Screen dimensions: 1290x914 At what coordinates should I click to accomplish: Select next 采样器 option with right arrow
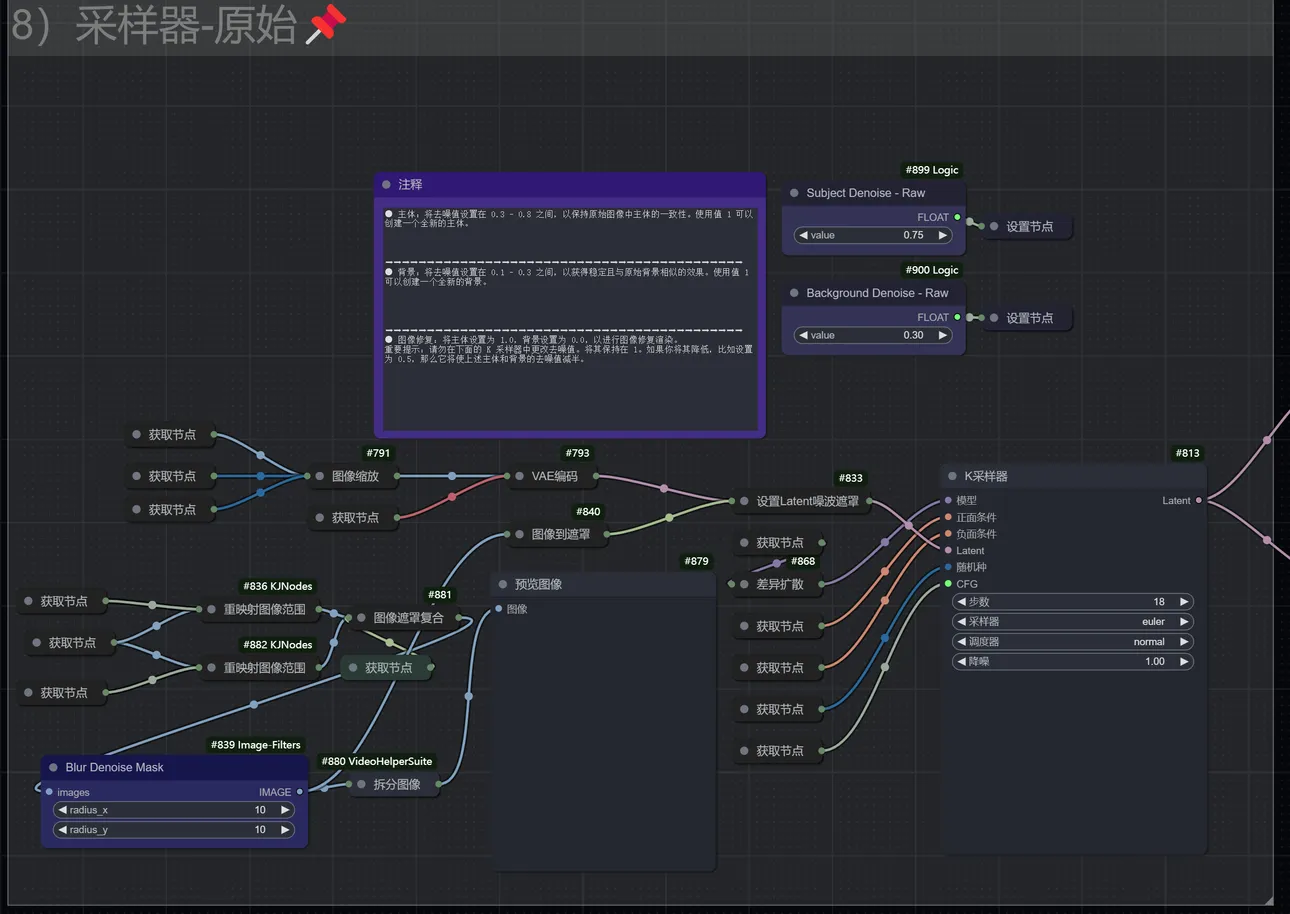pos(1184,622)
